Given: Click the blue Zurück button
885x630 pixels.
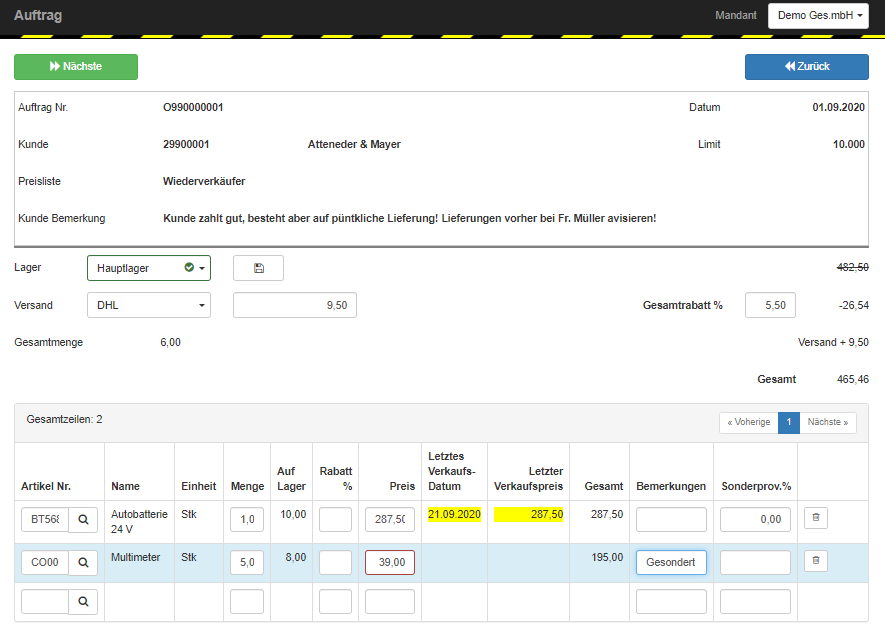Looking at the screenshot, I should (807, 67).
